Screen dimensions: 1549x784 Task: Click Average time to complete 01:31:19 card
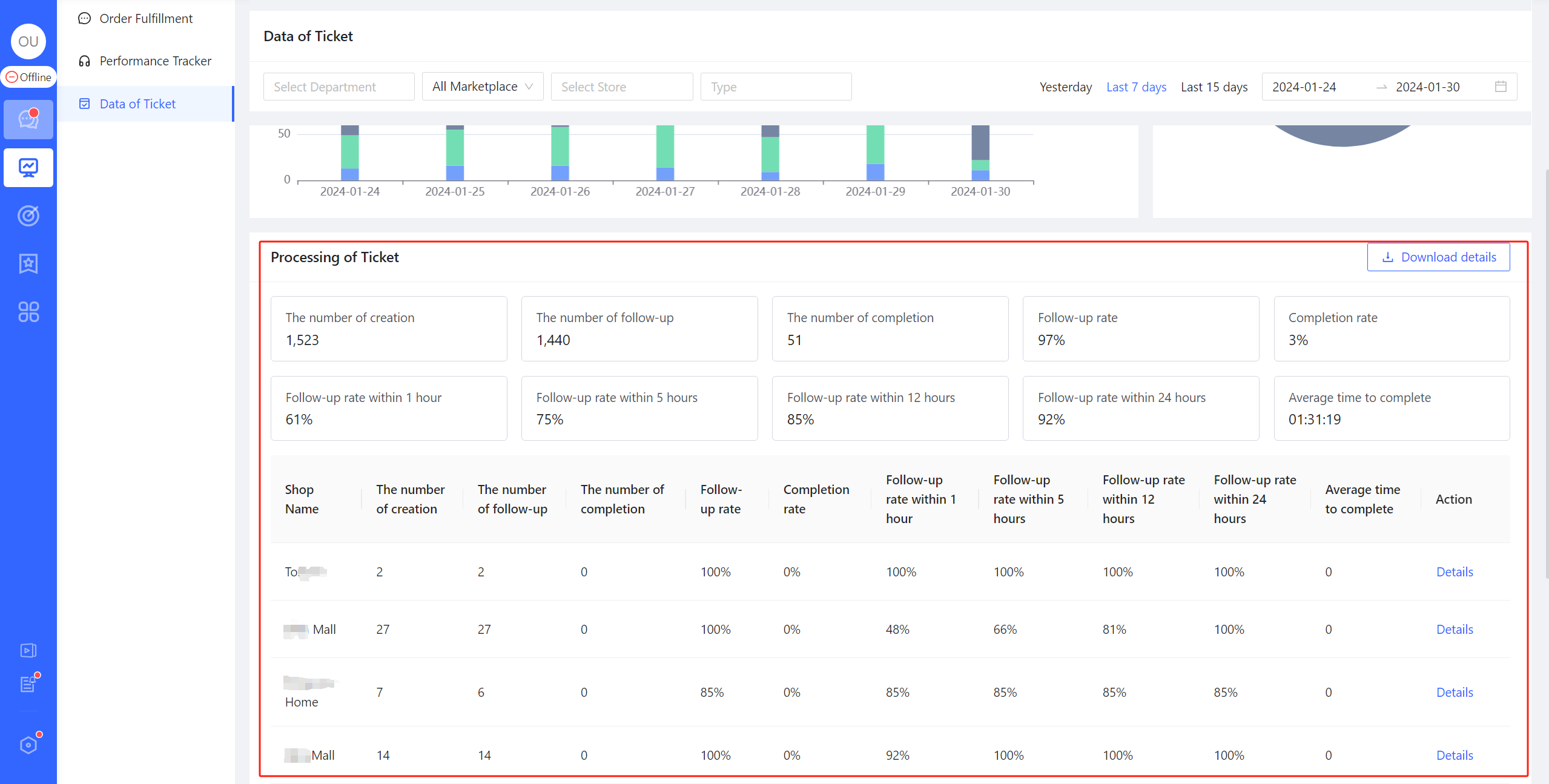coord(1392,409)
